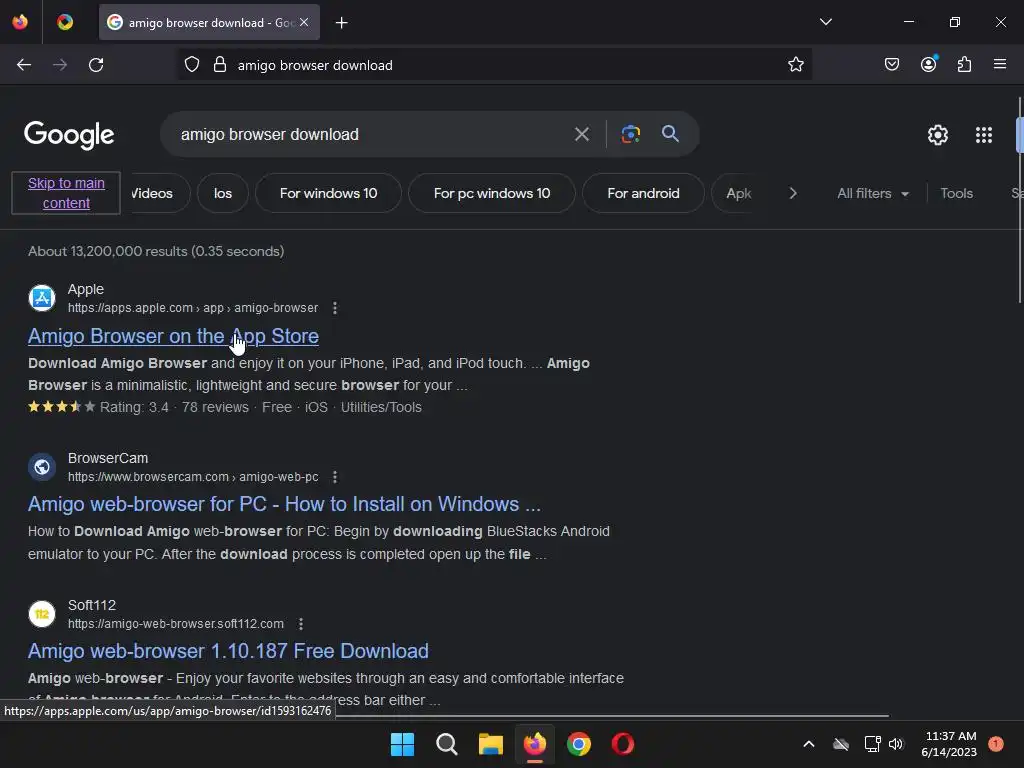This screenshot has height=768, width=1024.
Task: Submit search with the magnifier icon
Action: [x=670, y=134]
